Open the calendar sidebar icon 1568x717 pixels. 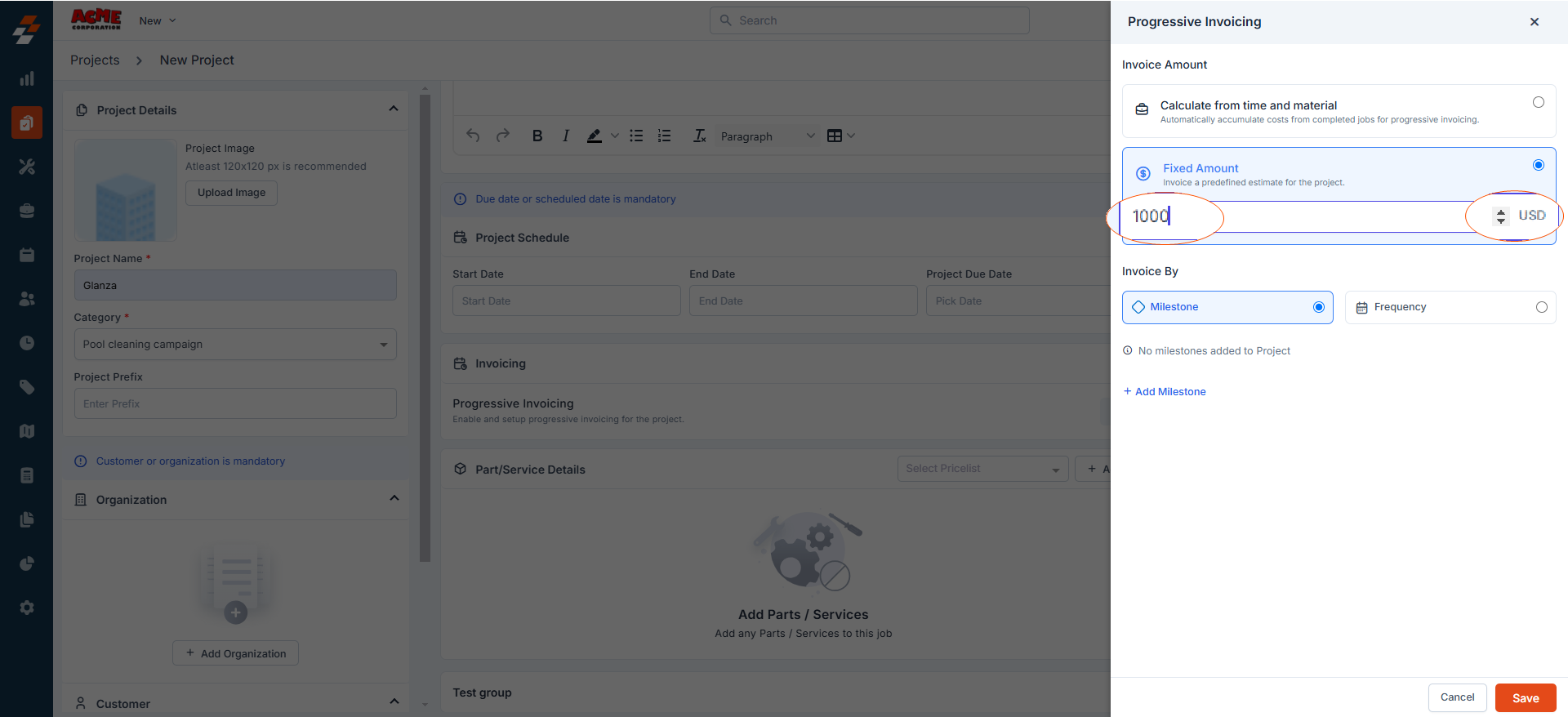pos(27,255)
